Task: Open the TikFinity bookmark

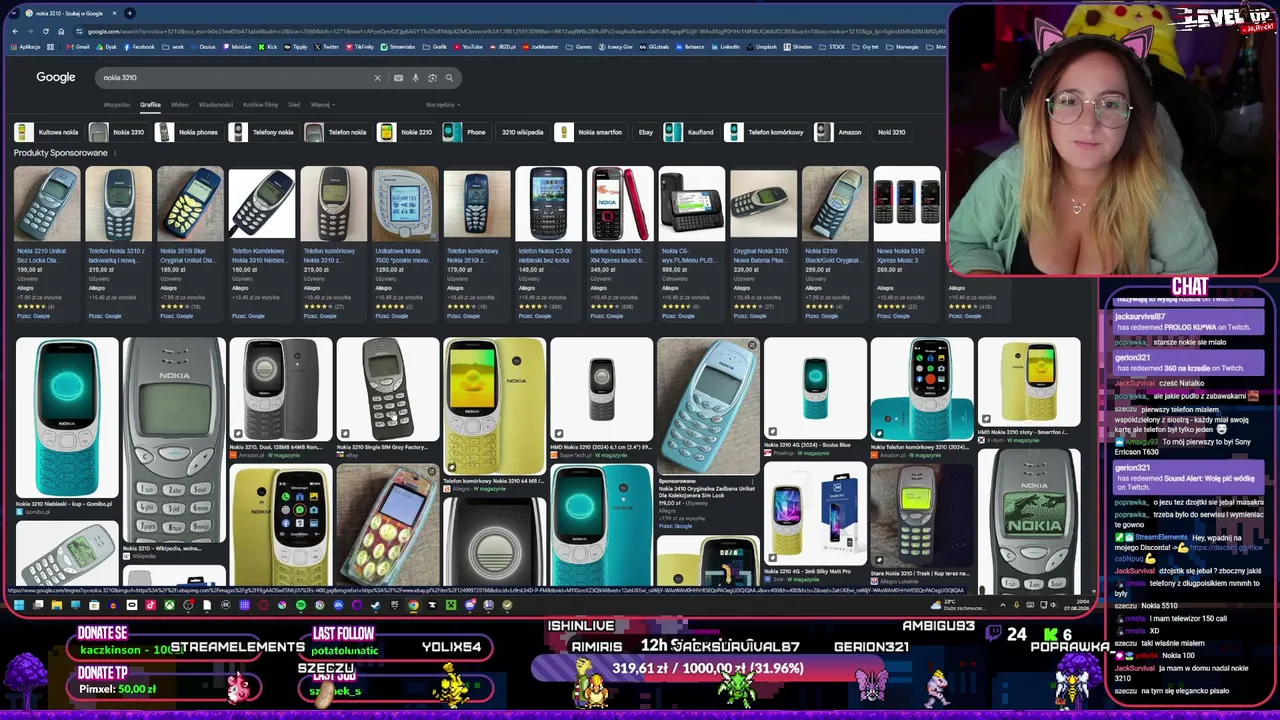Action: [360, 47]
